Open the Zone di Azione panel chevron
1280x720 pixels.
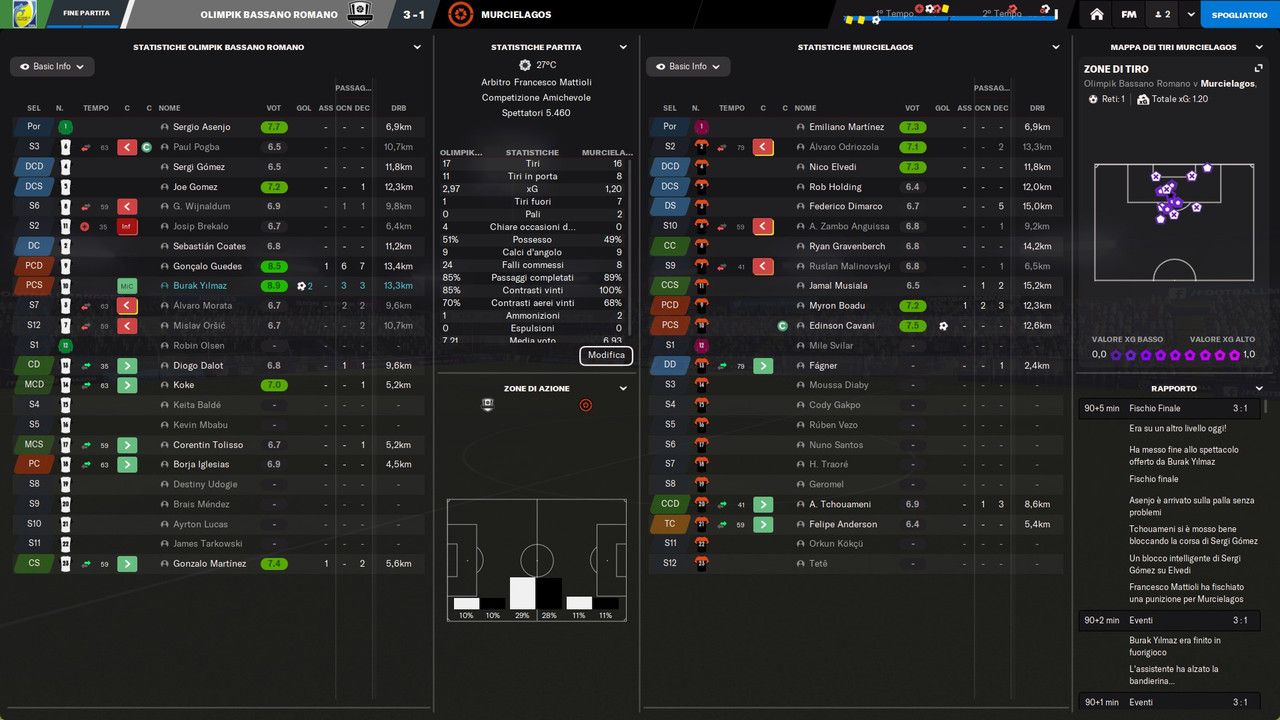coord(623,388)
